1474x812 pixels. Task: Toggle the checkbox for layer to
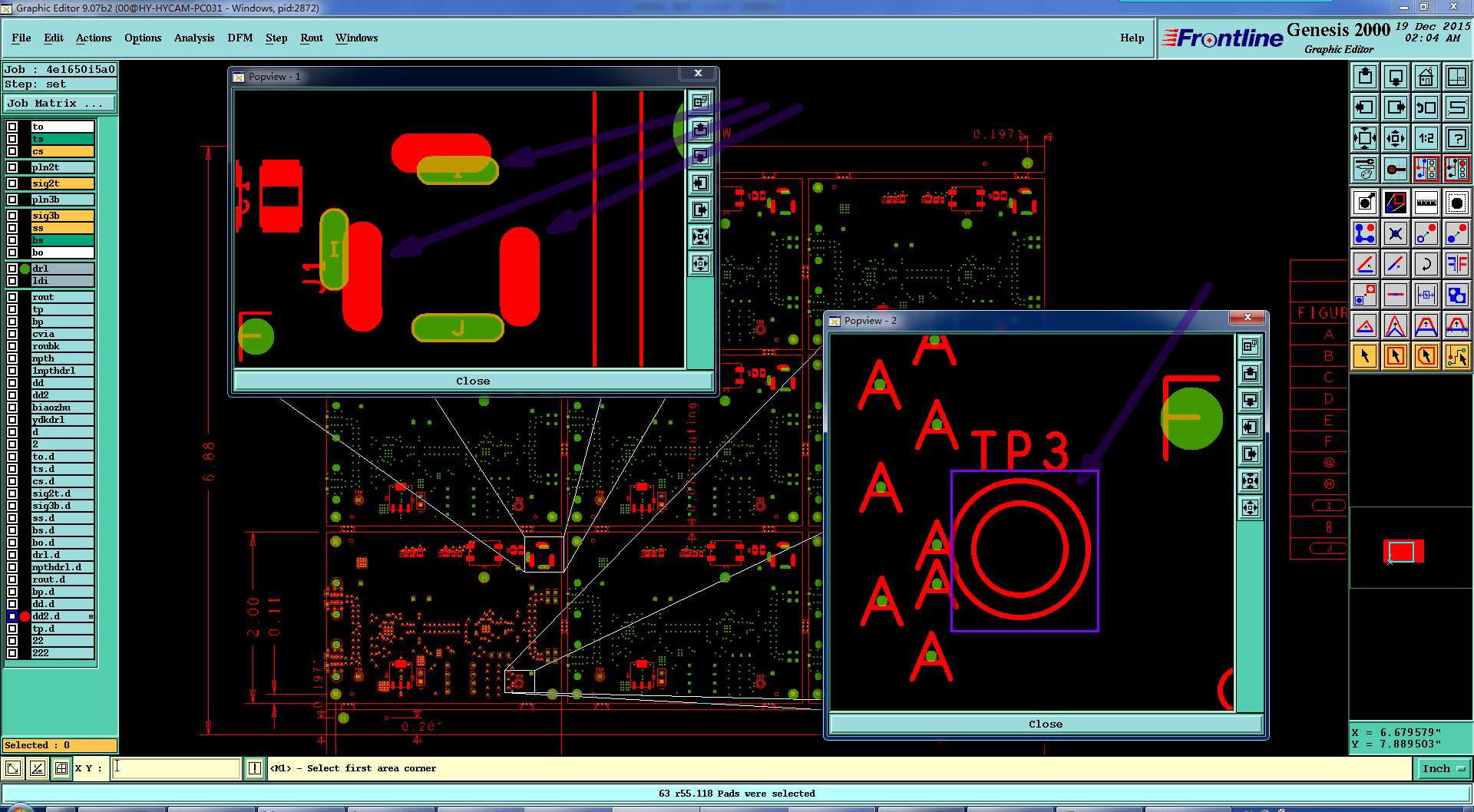12,127
